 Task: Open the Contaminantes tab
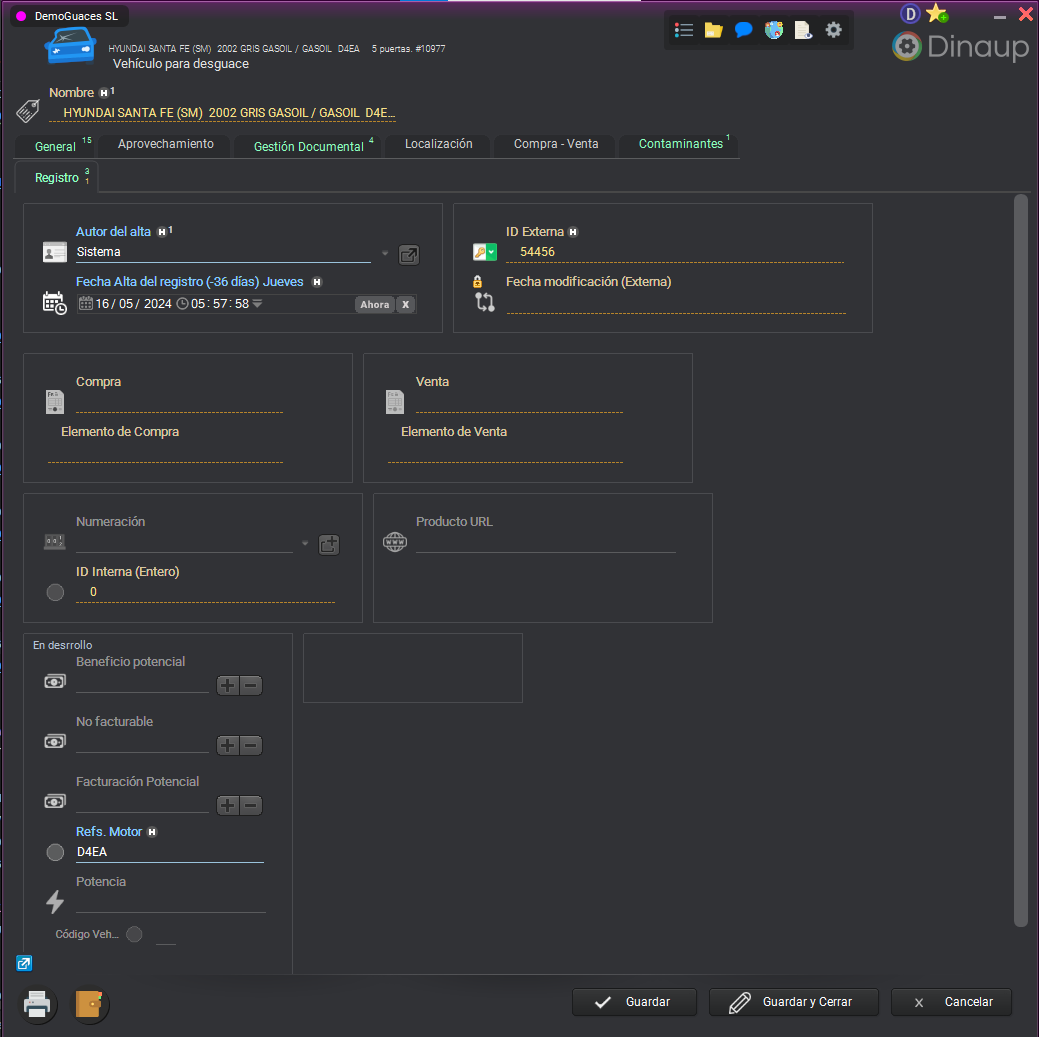[680, 144]
